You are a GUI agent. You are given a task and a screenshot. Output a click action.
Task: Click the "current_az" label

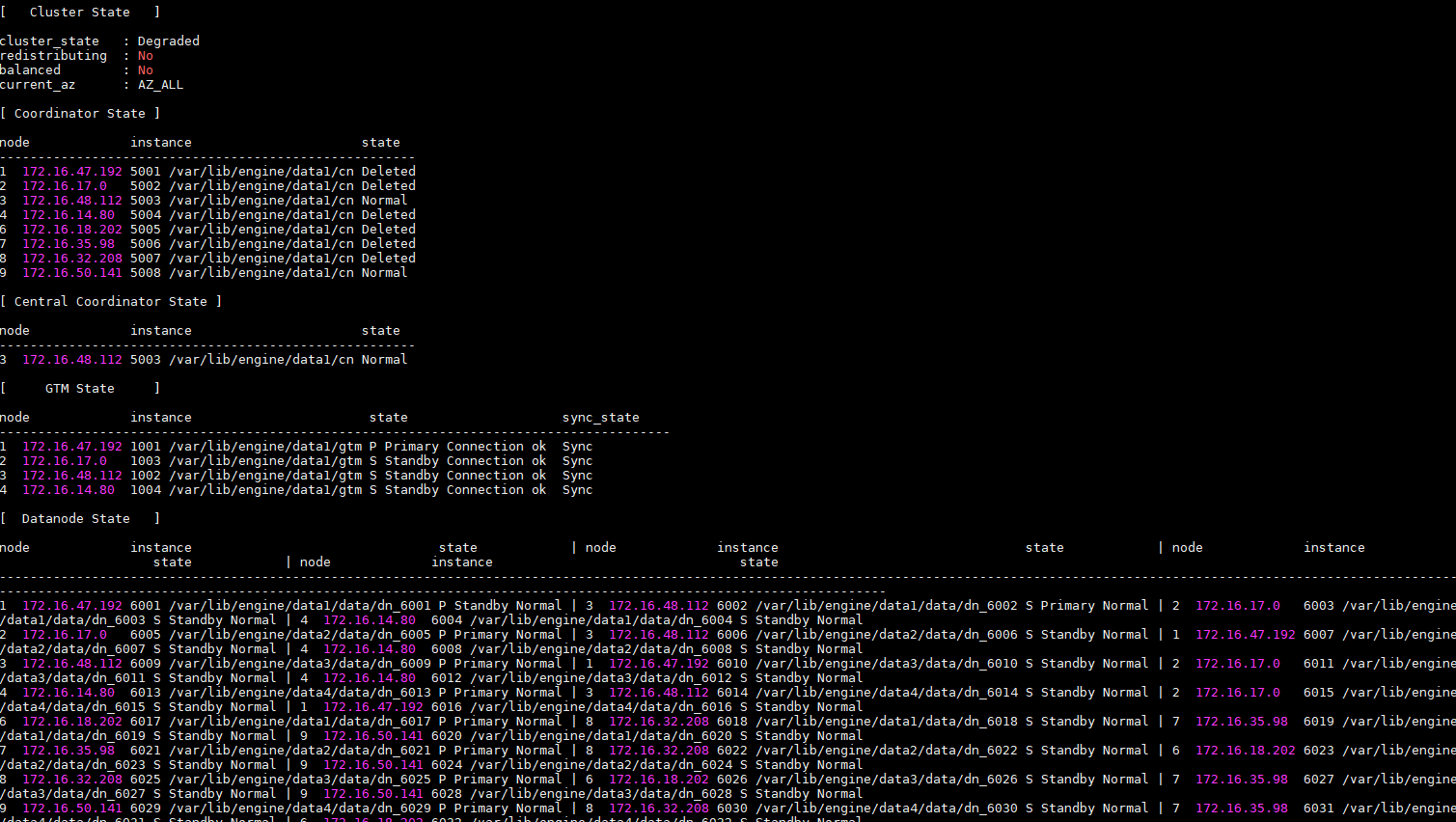click(38, 85)
